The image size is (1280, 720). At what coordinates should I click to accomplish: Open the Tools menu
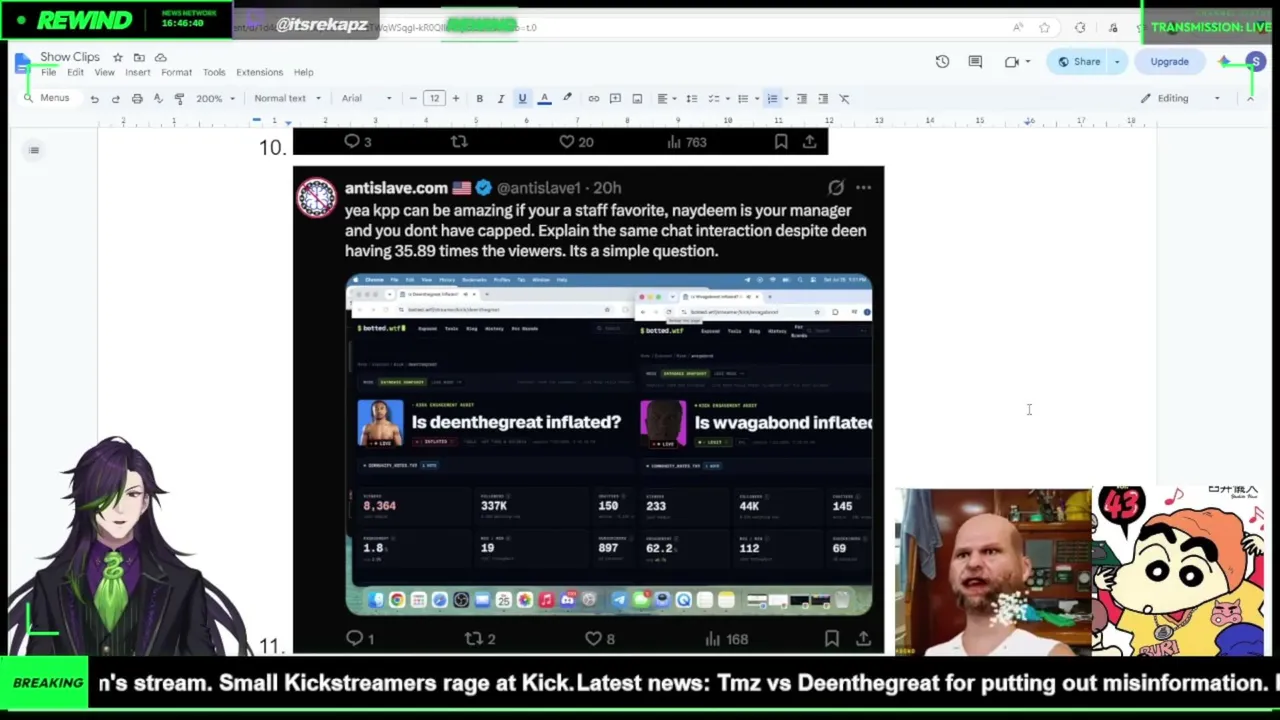[x=214, y=72]
